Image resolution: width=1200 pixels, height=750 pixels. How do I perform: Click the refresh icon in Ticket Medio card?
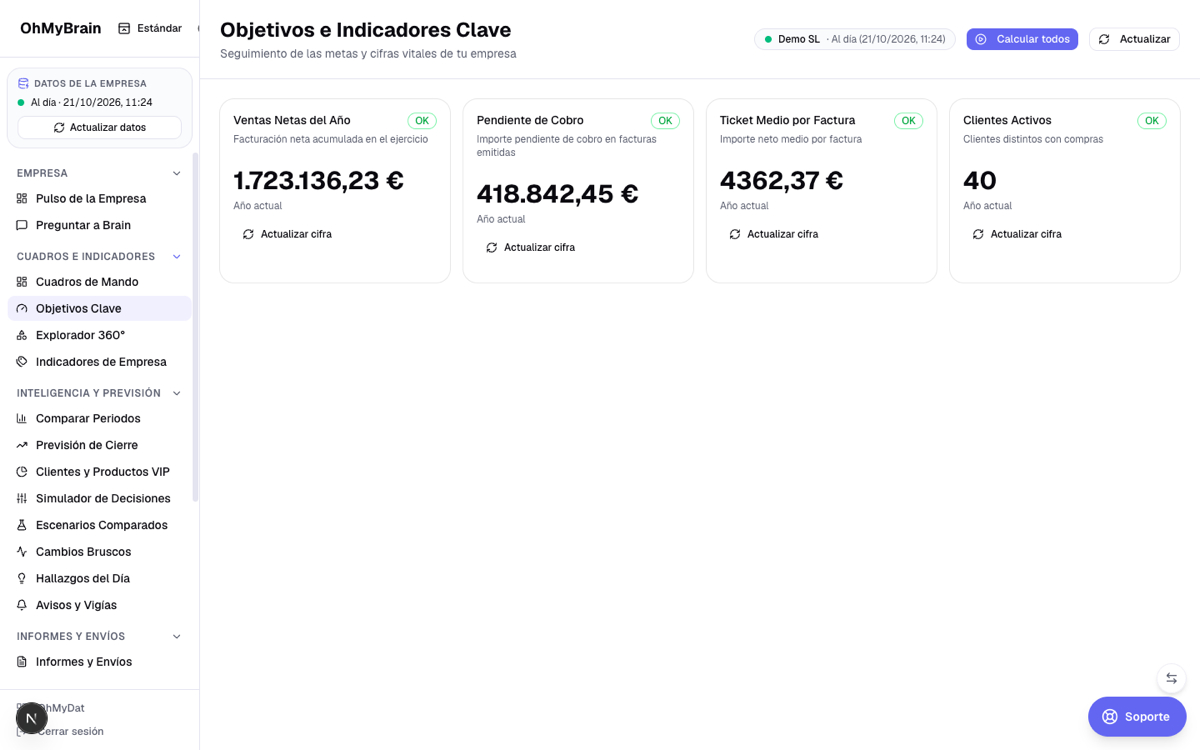pos(735,234)
